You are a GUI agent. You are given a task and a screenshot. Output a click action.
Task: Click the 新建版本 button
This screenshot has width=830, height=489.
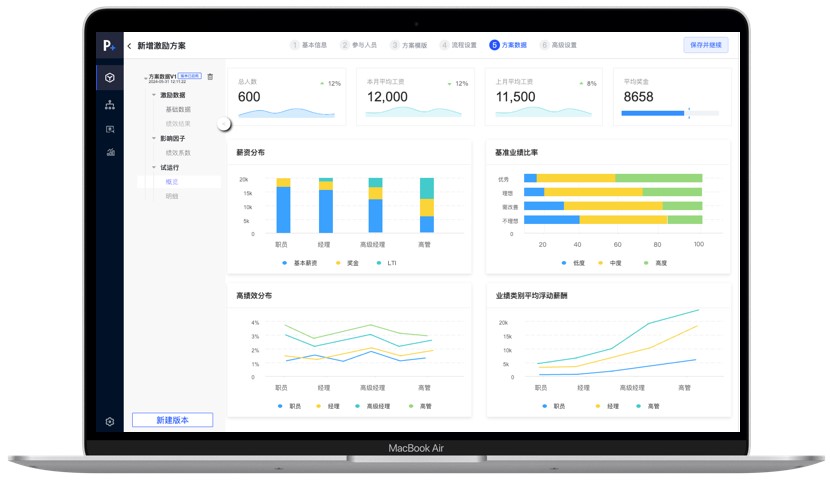pyautogui.click(x=172, y=420)
